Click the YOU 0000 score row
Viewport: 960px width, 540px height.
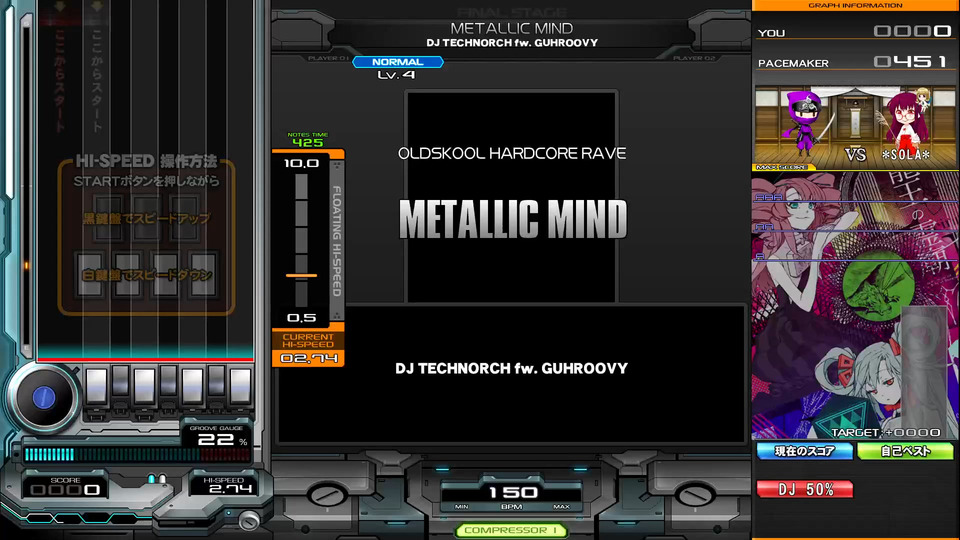[854, 31]
